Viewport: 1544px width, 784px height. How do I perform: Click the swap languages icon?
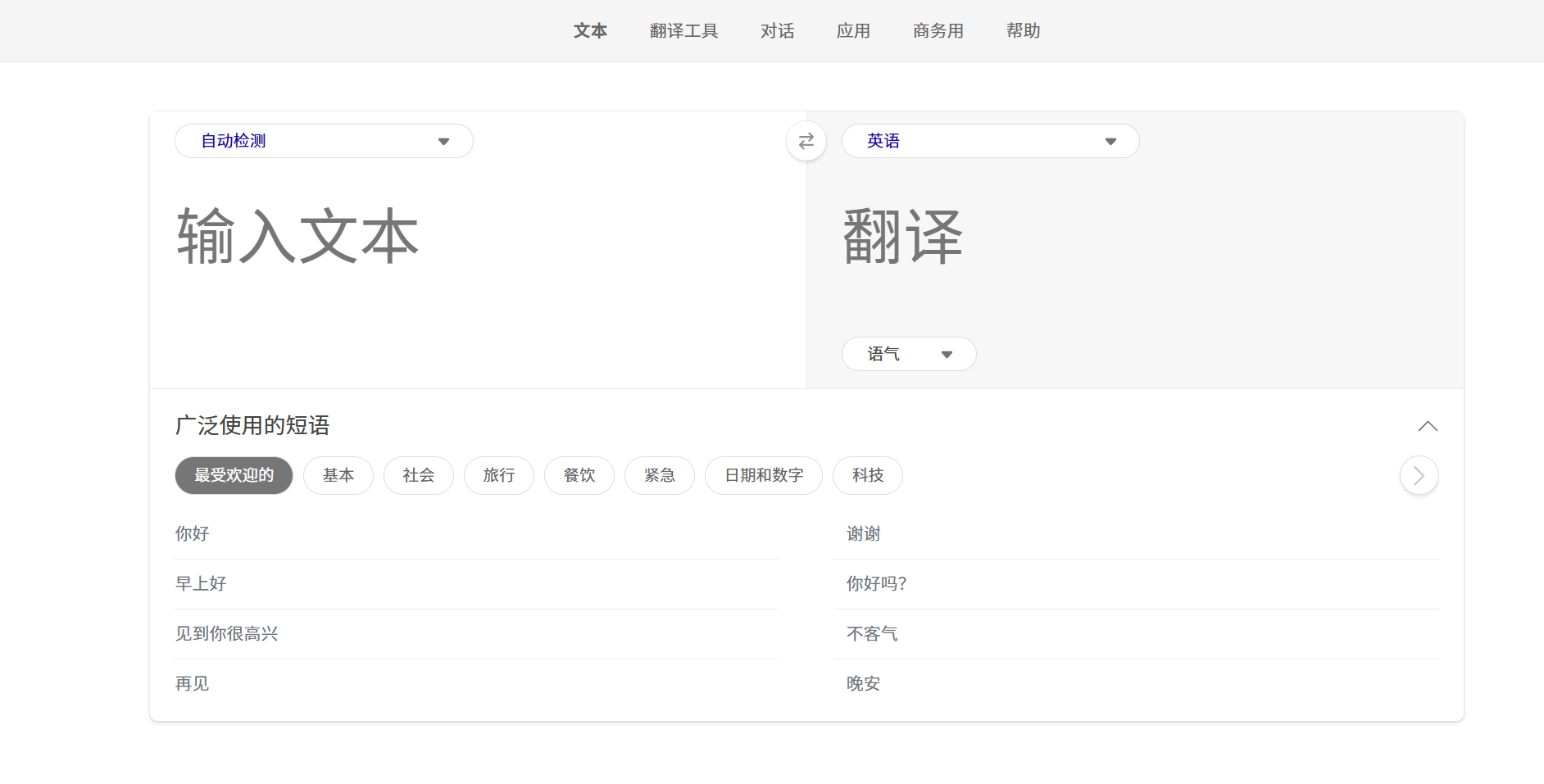(806, 141)
